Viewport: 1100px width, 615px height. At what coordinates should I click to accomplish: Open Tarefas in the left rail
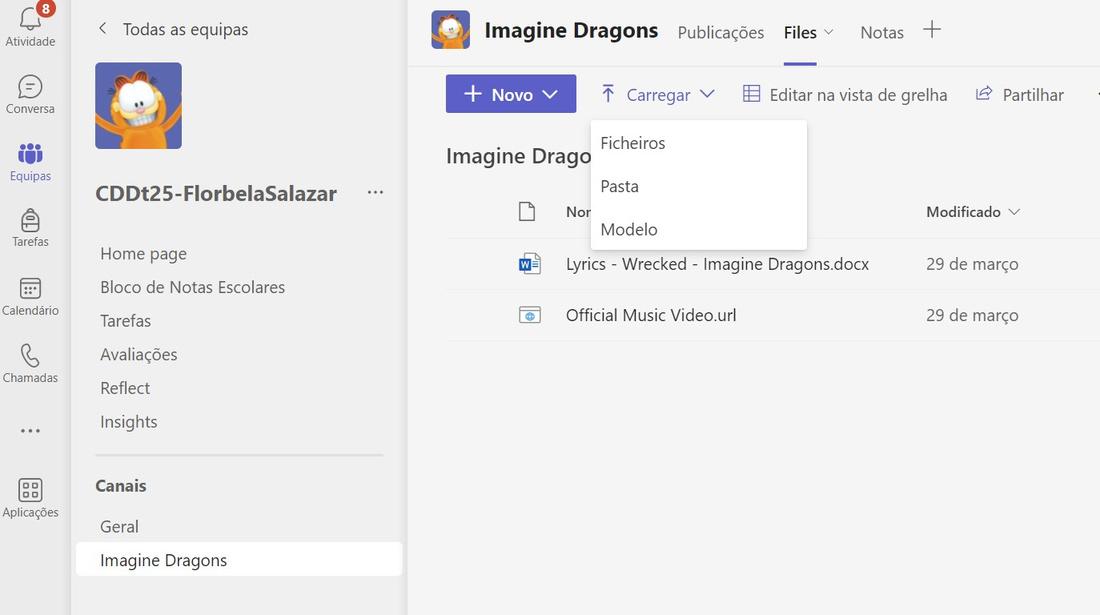[x=30, y=221]
